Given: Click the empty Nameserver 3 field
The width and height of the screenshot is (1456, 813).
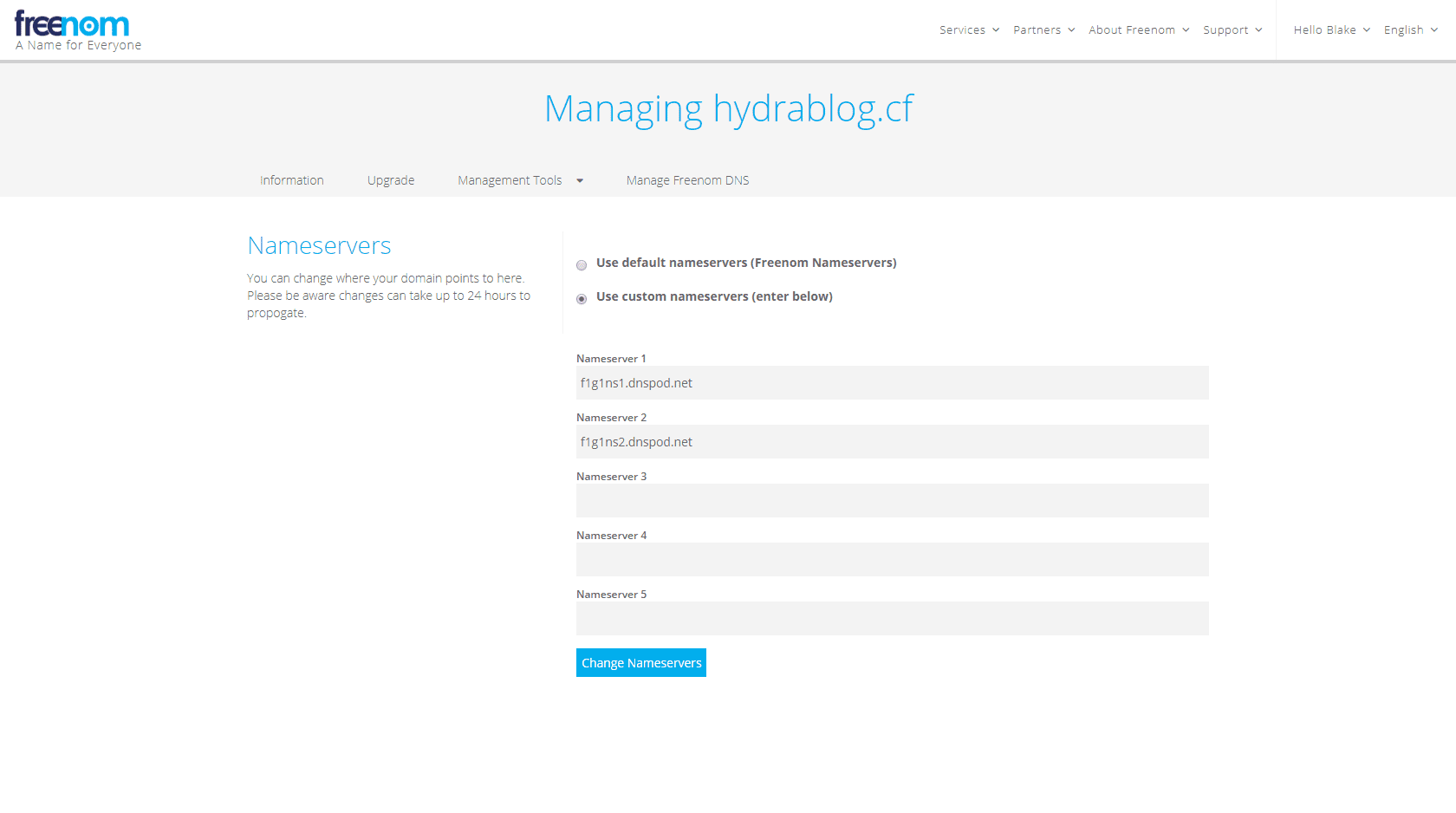Looking at the screenshot, I should (892, 501).
